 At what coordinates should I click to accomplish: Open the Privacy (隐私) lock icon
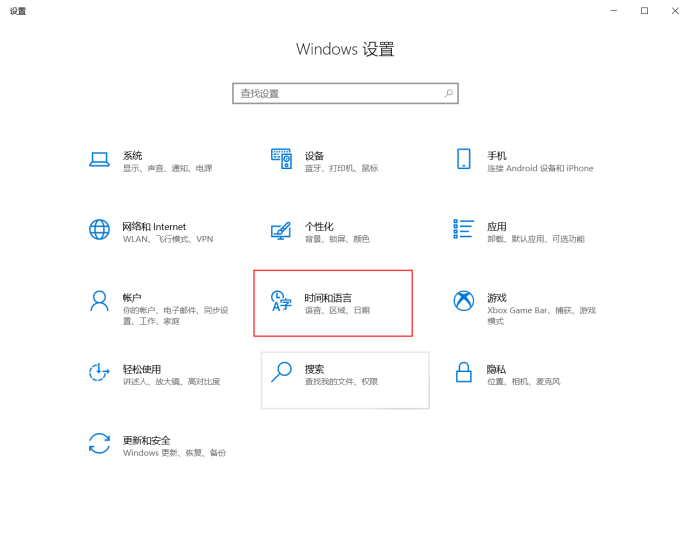(463, 372)
